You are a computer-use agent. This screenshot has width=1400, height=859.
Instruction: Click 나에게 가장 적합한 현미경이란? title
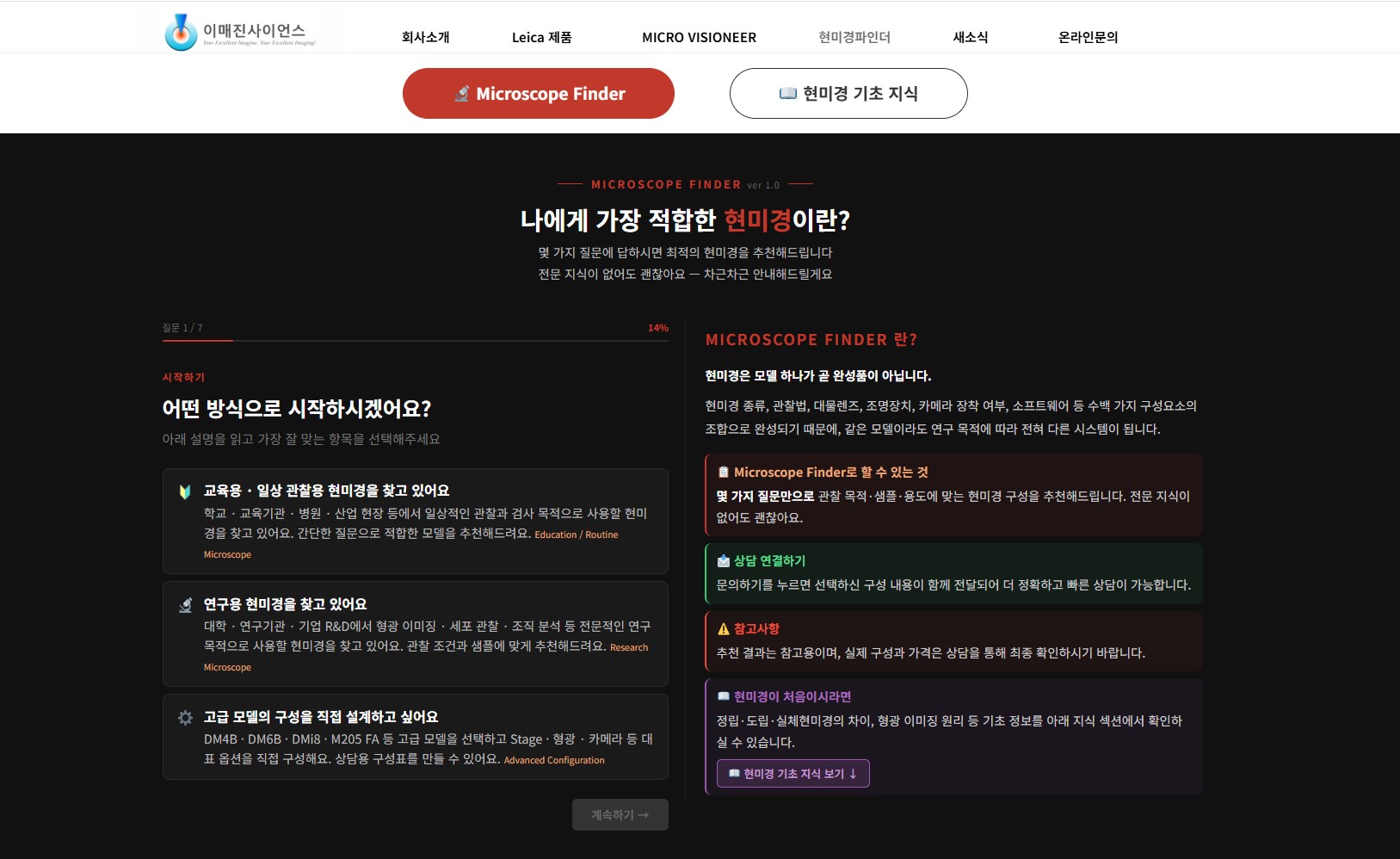685,220
